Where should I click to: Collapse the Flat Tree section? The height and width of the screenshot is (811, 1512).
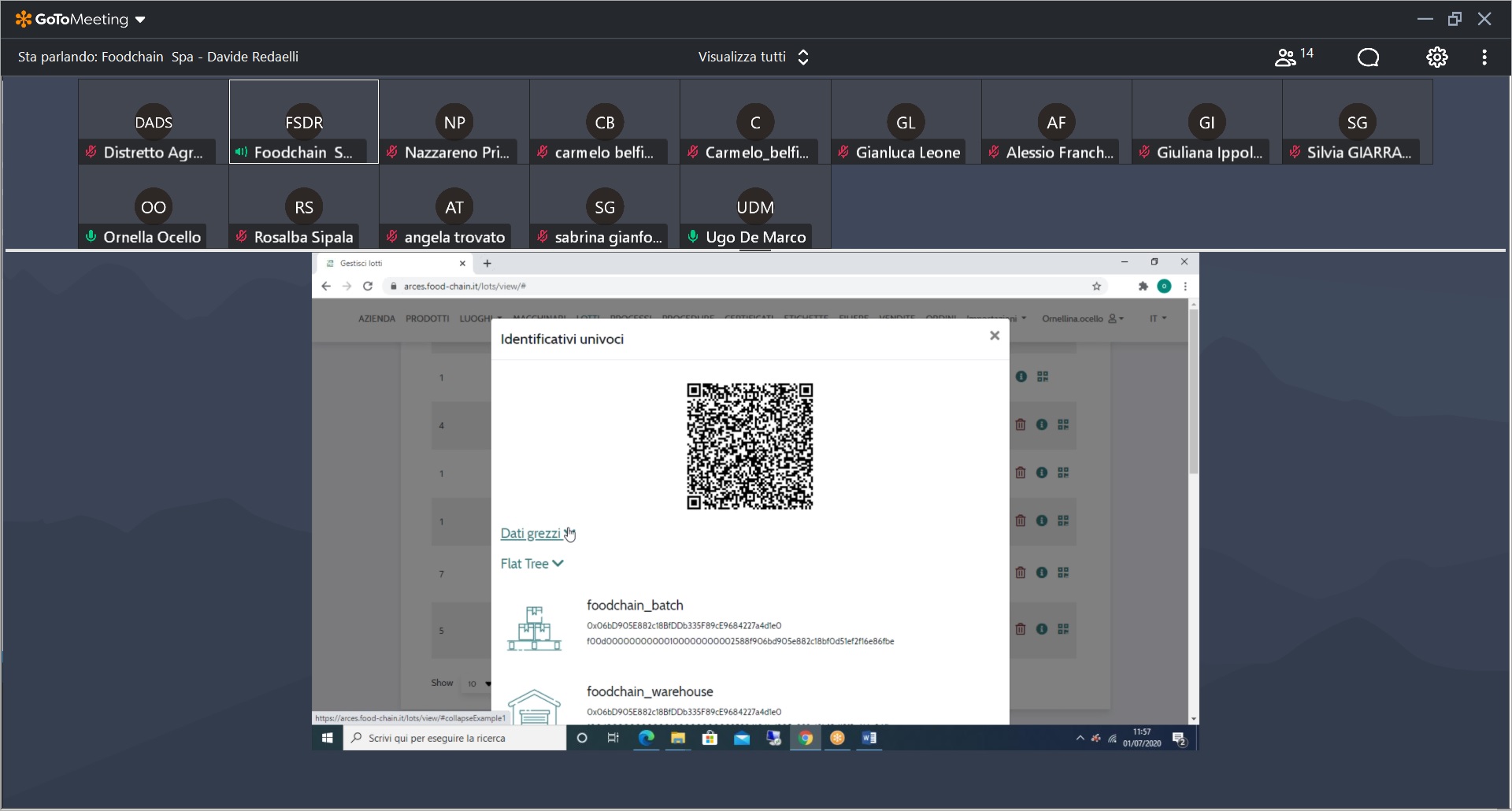532,564
